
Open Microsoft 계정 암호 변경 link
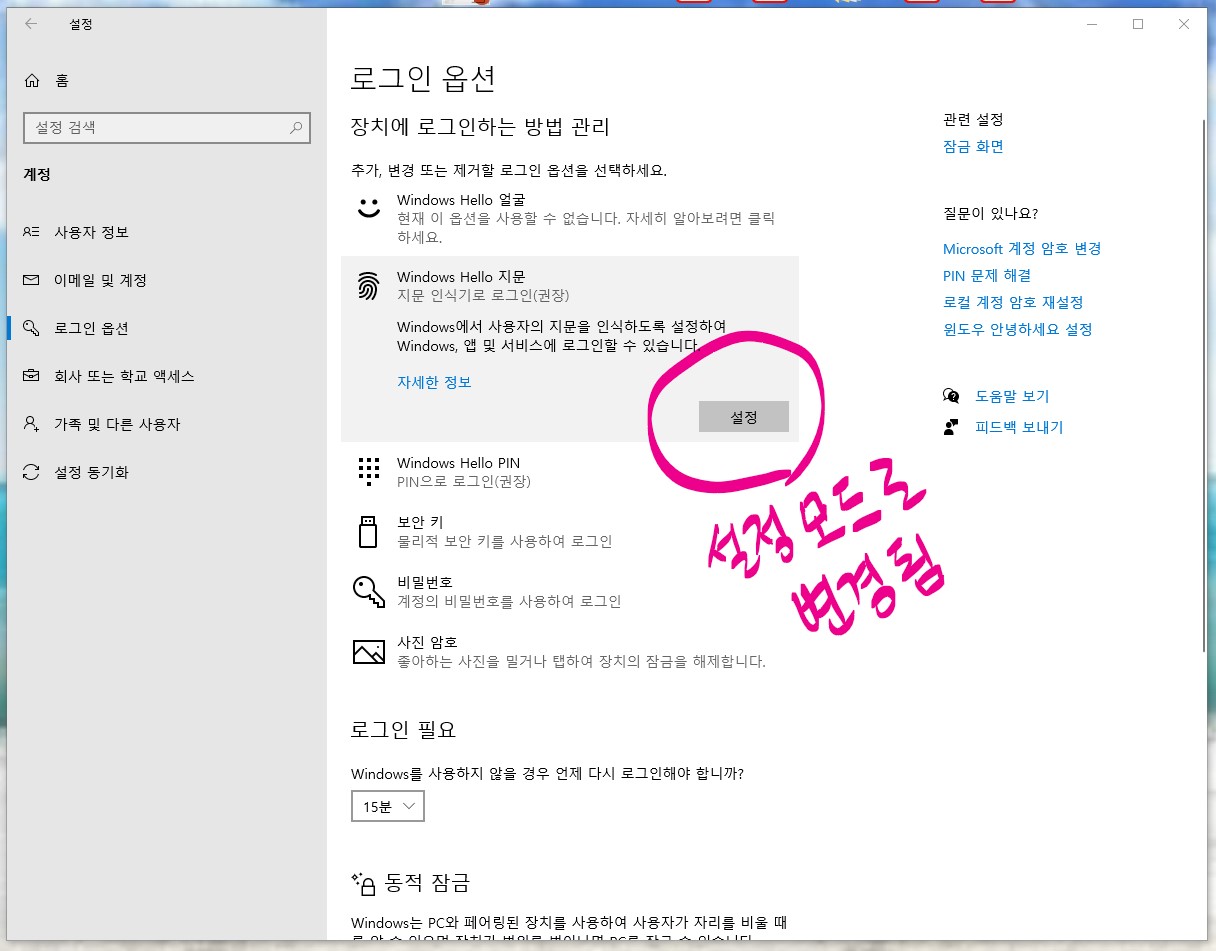(x=1022, y=248)
